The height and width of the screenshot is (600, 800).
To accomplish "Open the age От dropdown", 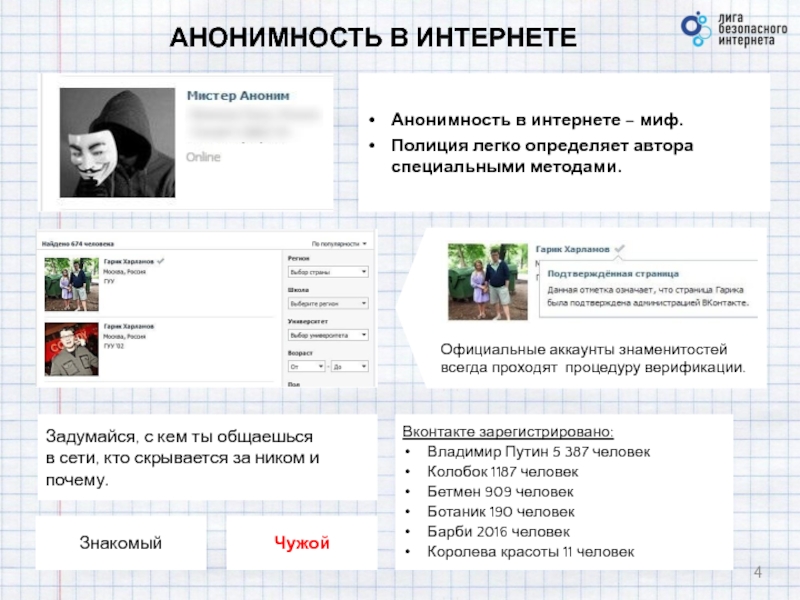I will 306,366.
